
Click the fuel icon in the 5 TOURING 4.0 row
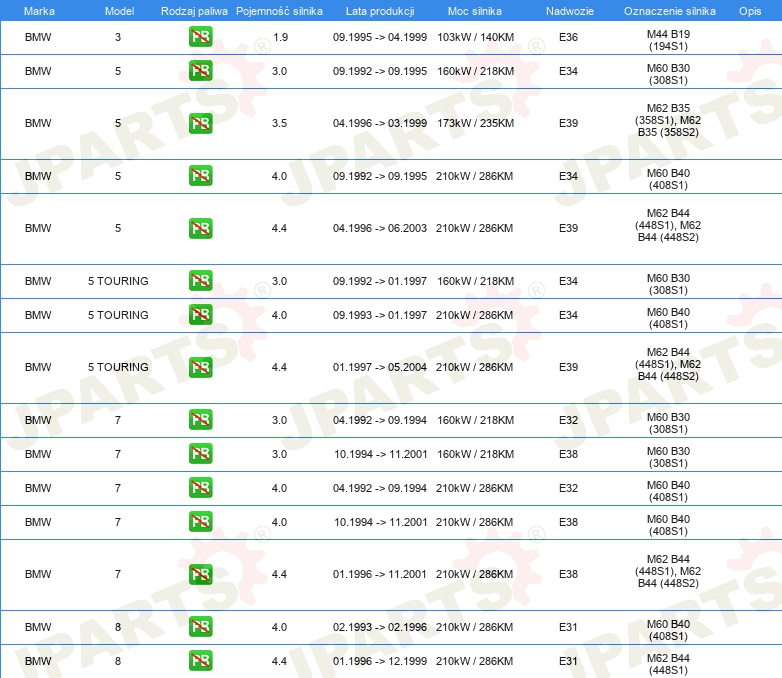pyautogui.click(x=200, y=315)
